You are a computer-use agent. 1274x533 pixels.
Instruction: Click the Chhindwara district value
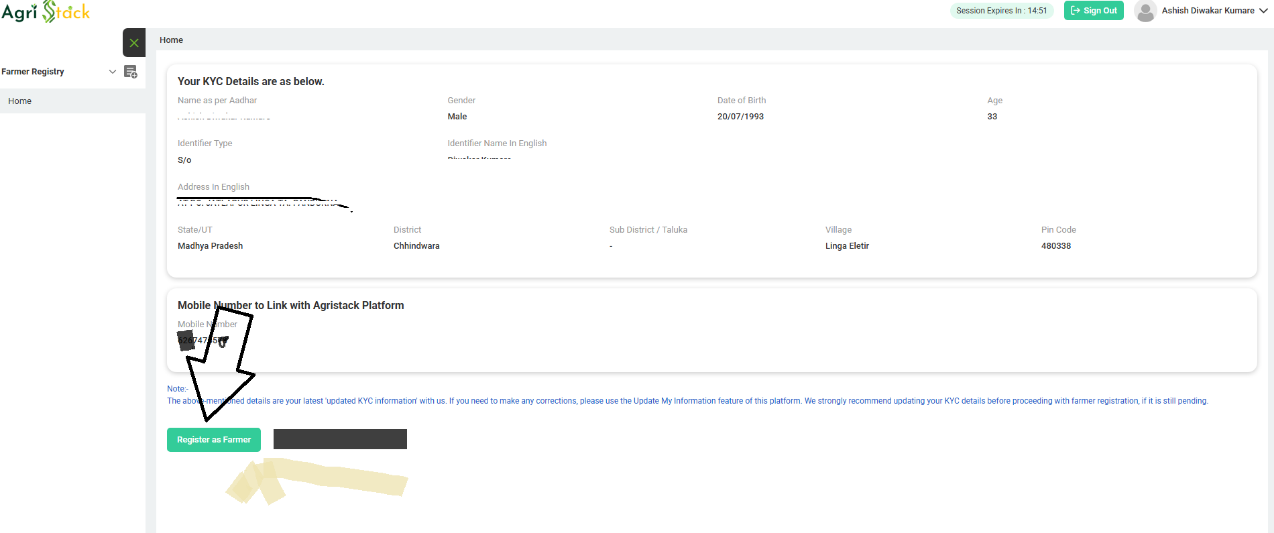416,246
